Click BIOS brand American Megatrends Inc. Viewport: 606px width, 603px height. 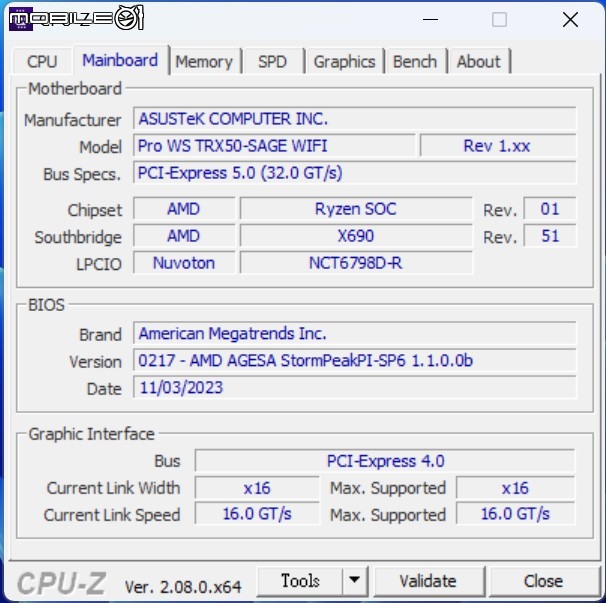354,333
